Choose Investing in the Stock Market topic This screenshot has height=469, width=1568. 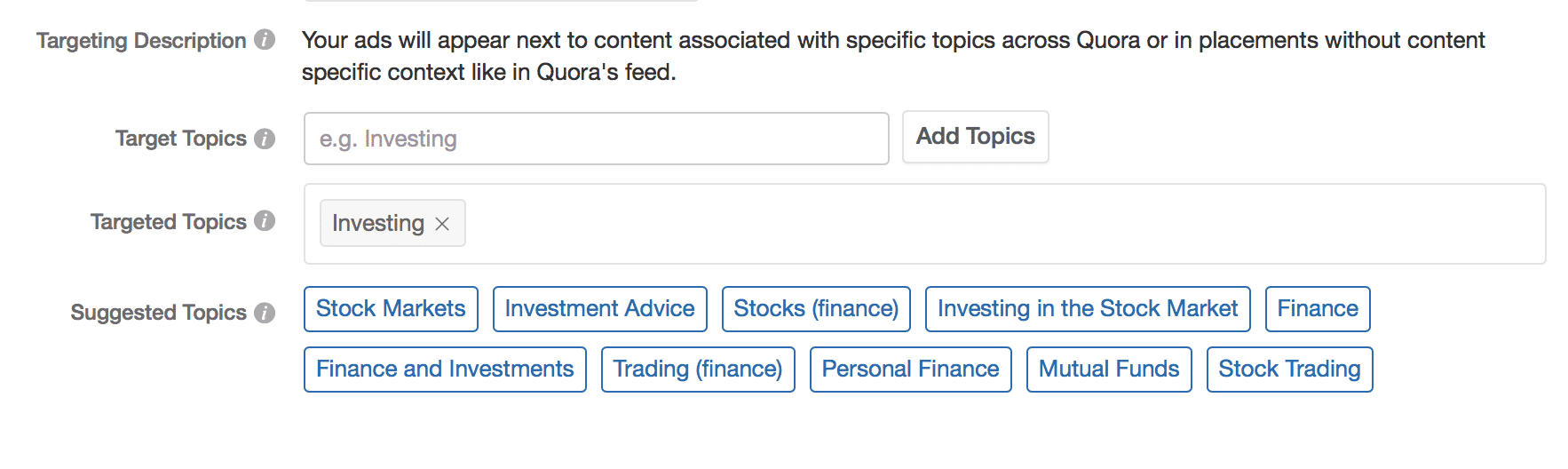(x=1088, y=309)
